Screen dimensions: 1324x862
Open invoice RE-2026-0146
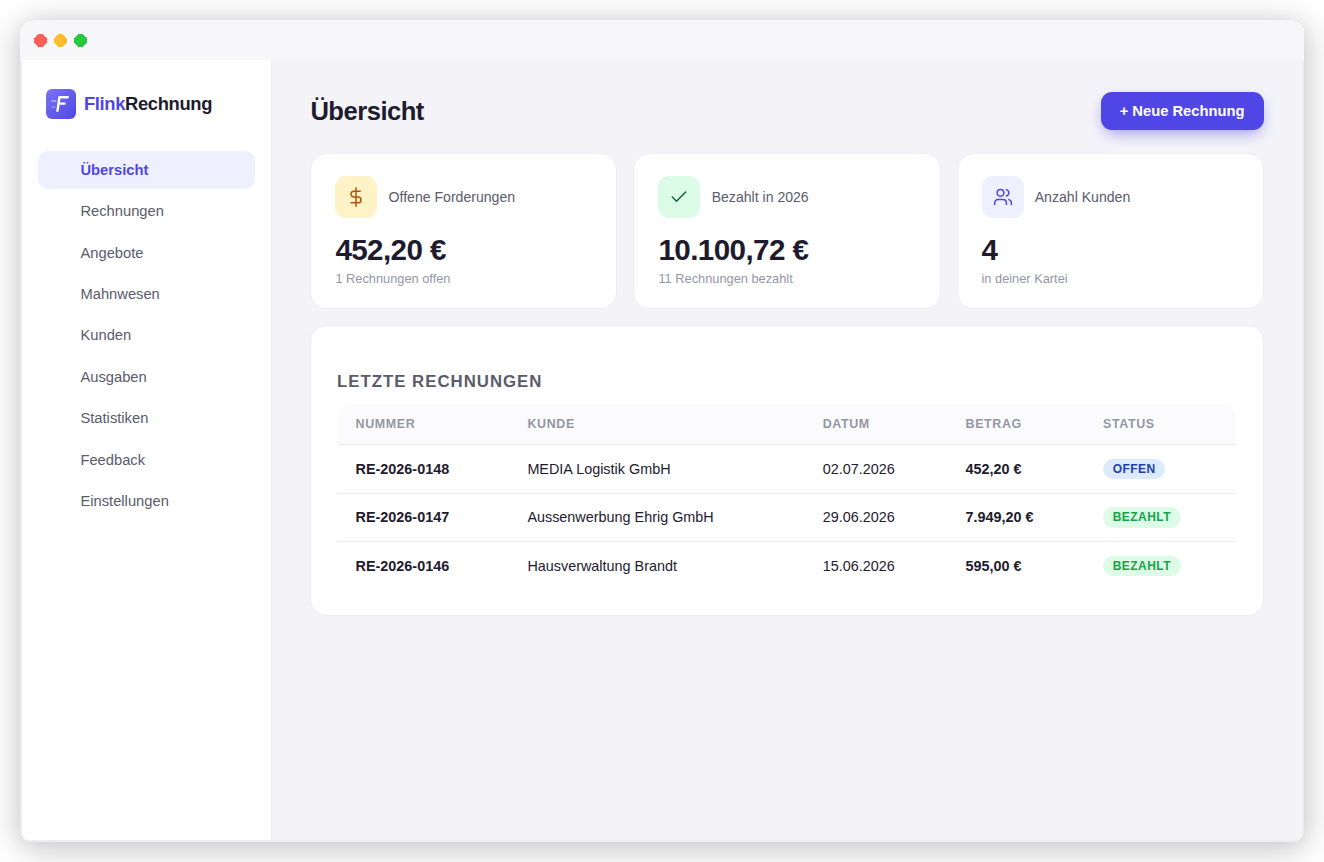(x=402, y=566)
